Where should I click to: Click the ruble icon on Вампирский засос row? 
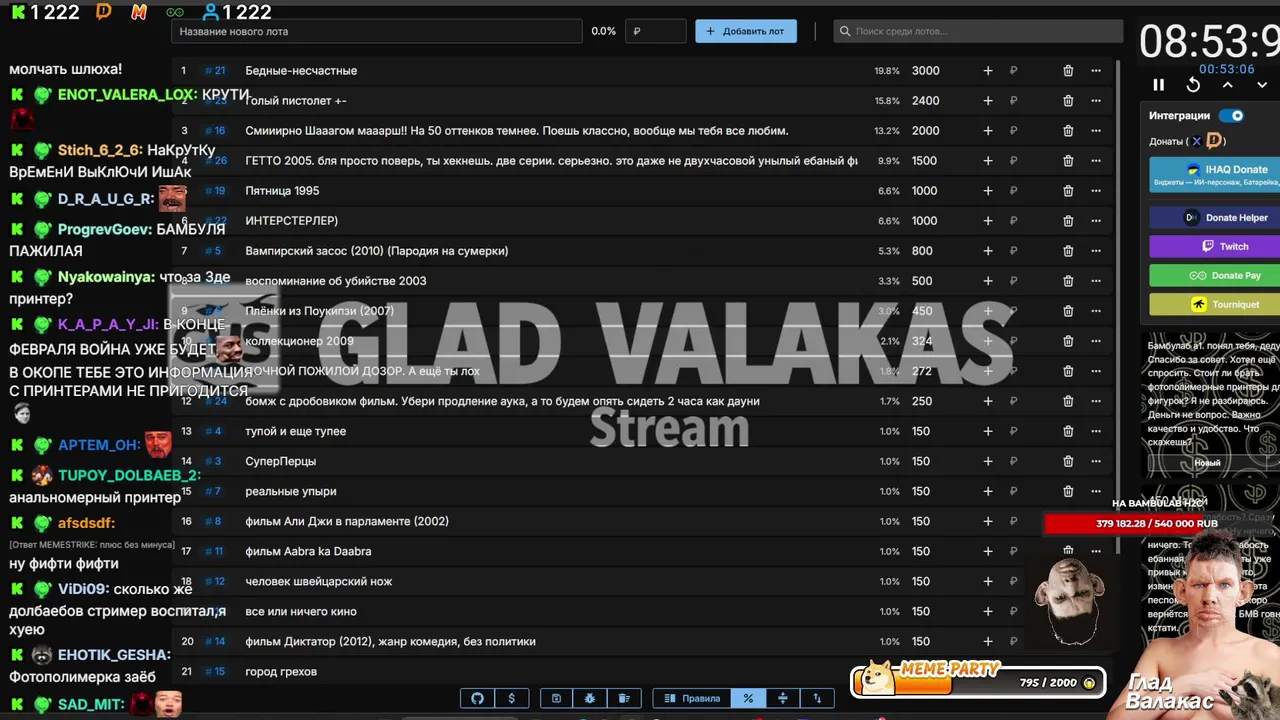click(x=1013, y=251)
